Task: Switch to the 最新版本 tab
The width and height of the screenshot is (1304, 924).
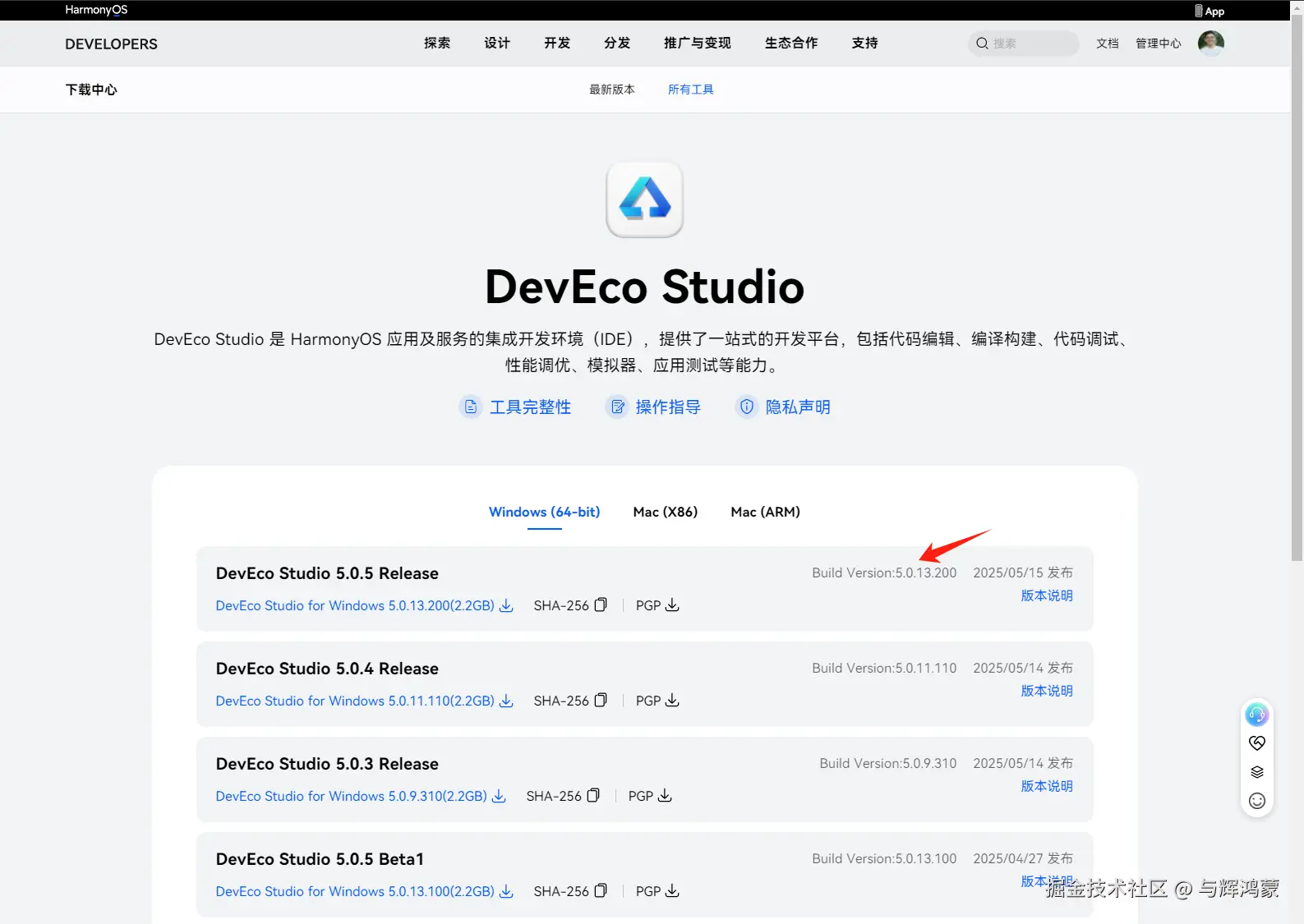Action: (x=612, y=90)
